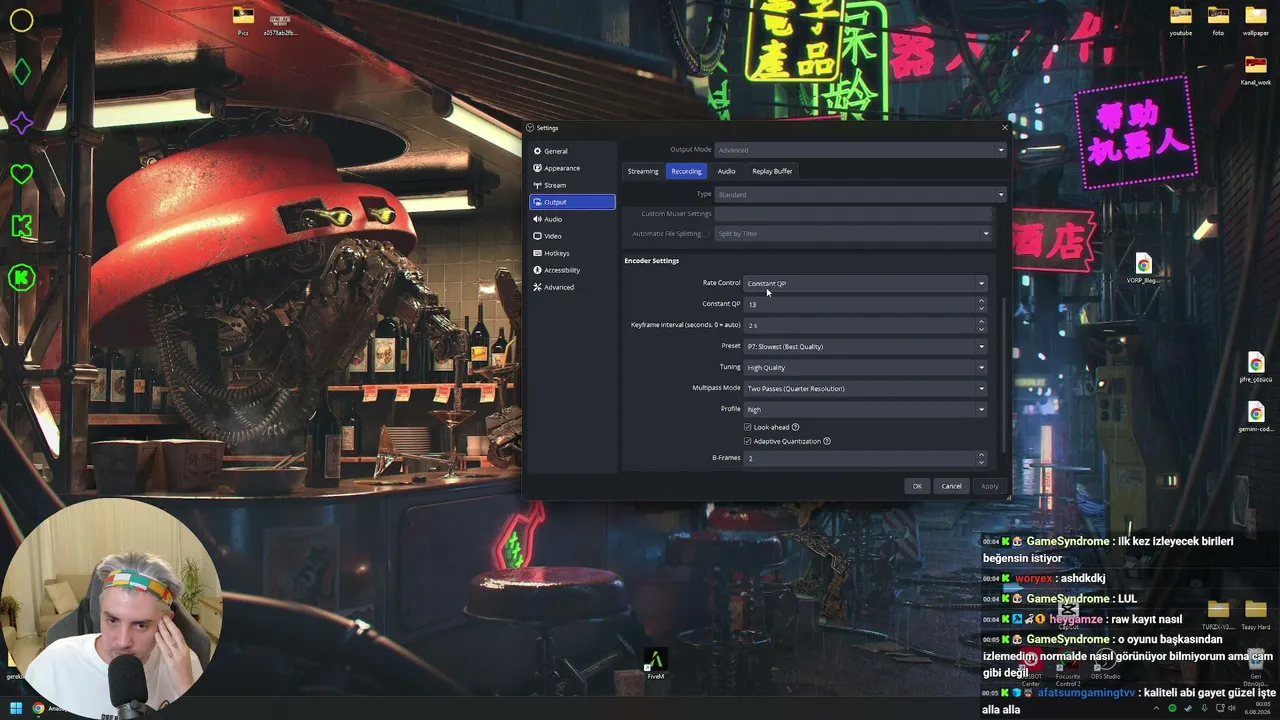Click the Adaptive Quantization help icon
Viewport: 1280px width, 720px height.
pyautogui.click(x=826, y=441)
